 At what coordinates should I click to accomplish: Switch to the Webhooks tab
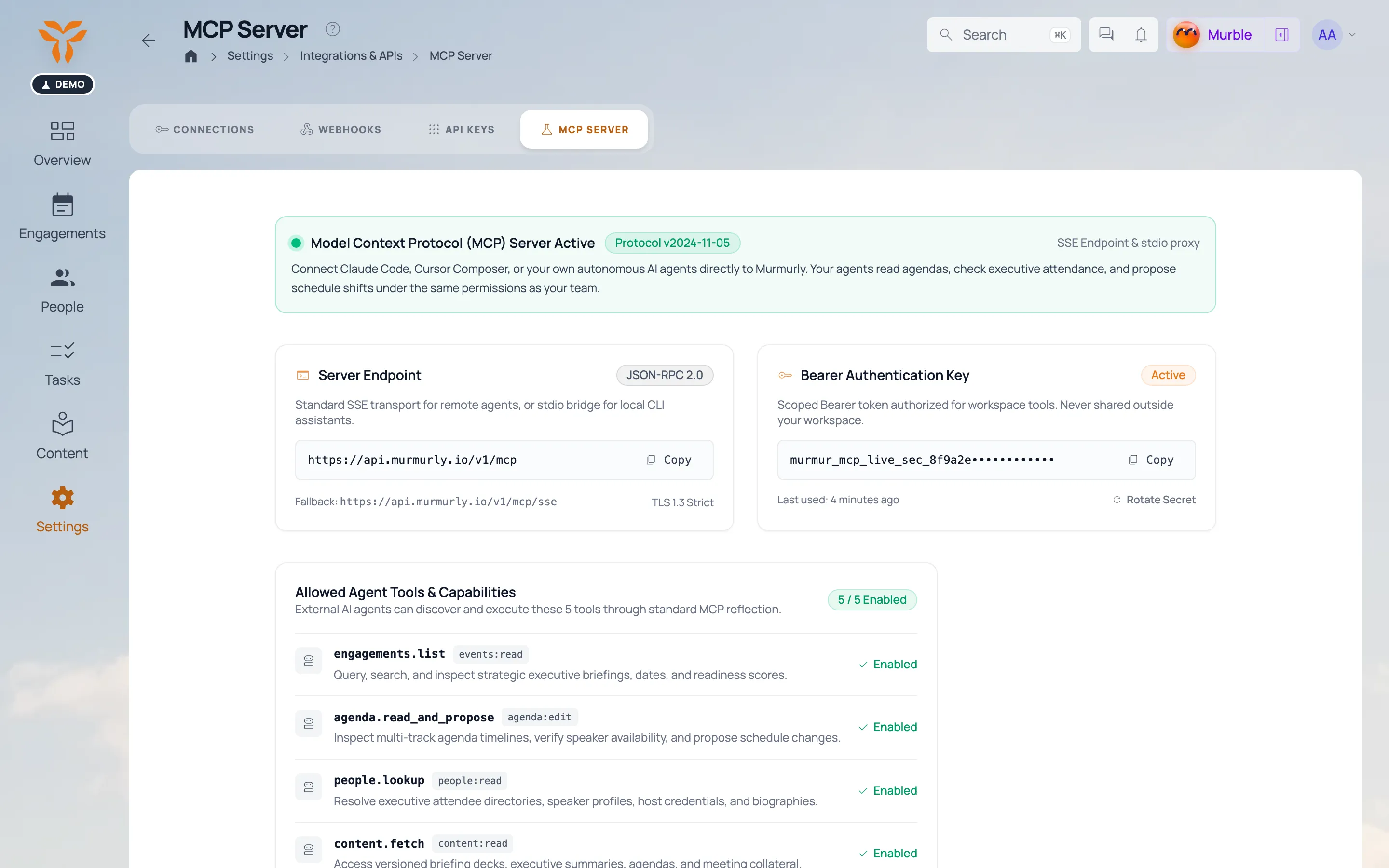[341, 129]
